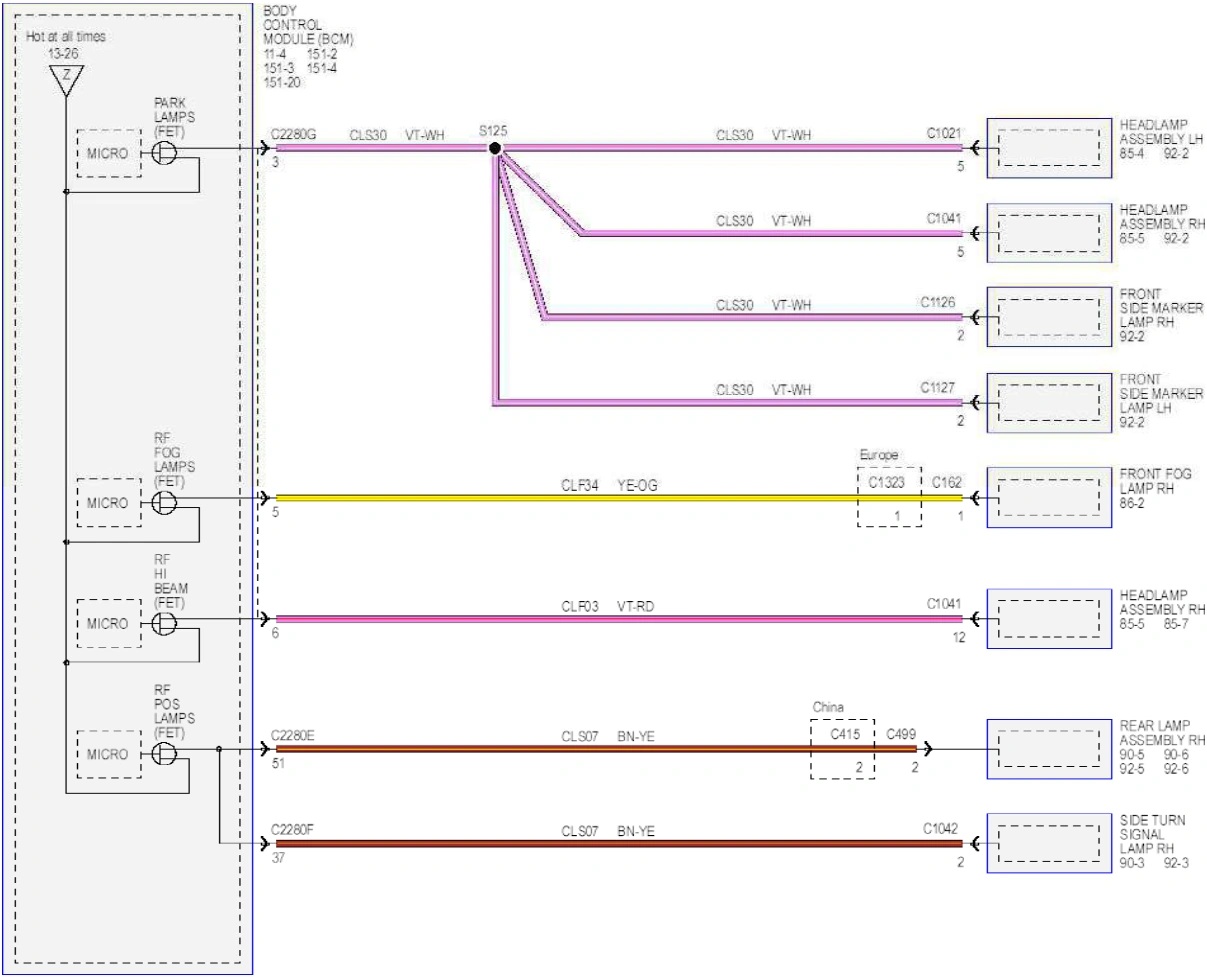
Task: Click the SIDE TURN SIGNAL LAMP RH component box
Action: [1049, 844]
